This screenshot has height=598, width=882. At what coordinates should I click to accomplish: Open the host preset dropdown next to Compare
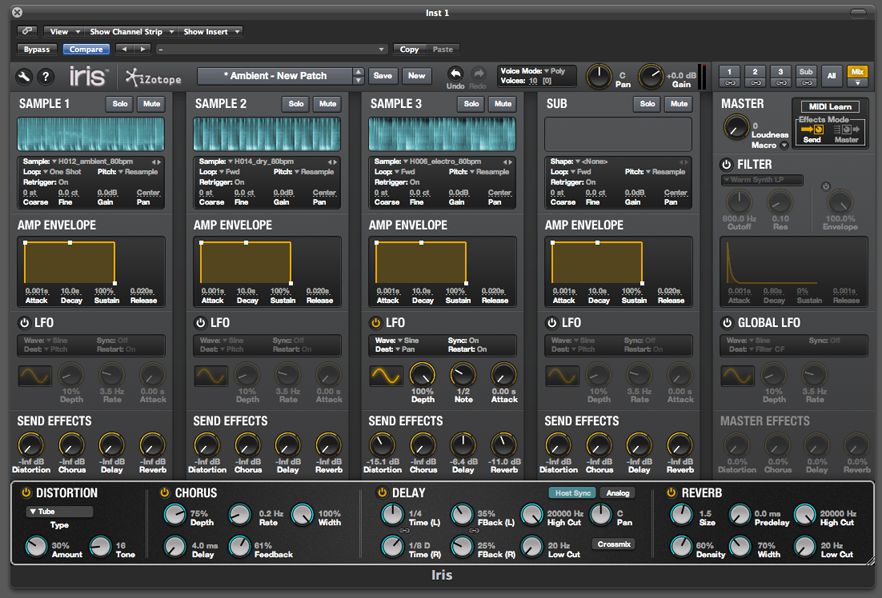(272, 50)
